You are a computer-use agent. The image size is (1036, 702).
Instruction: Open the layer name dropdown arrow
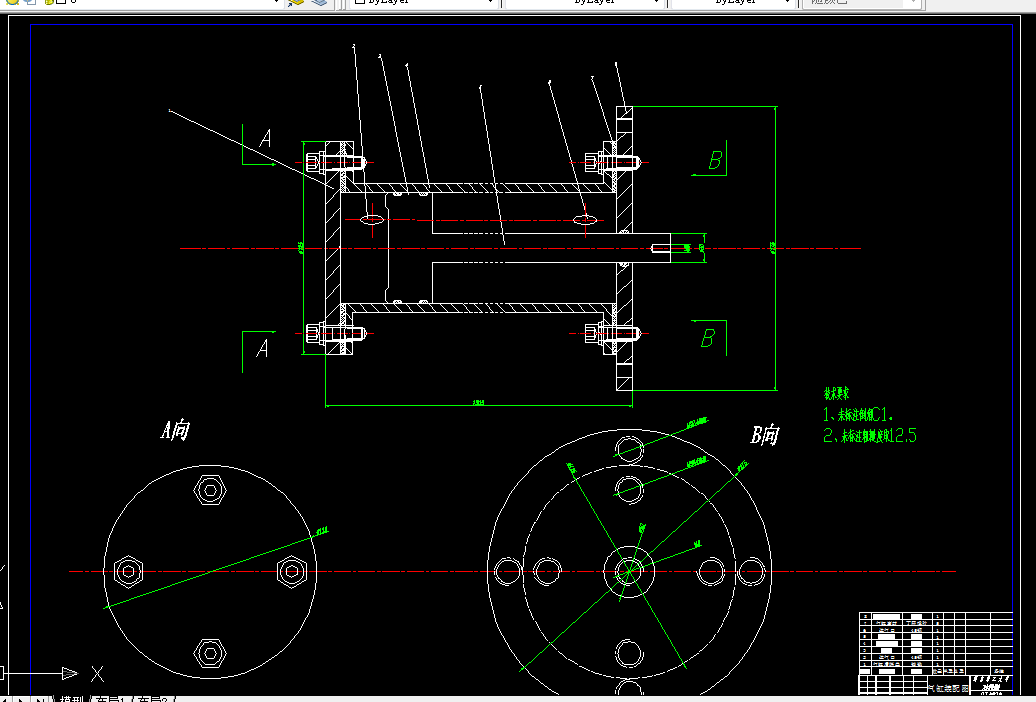point(277,3)
